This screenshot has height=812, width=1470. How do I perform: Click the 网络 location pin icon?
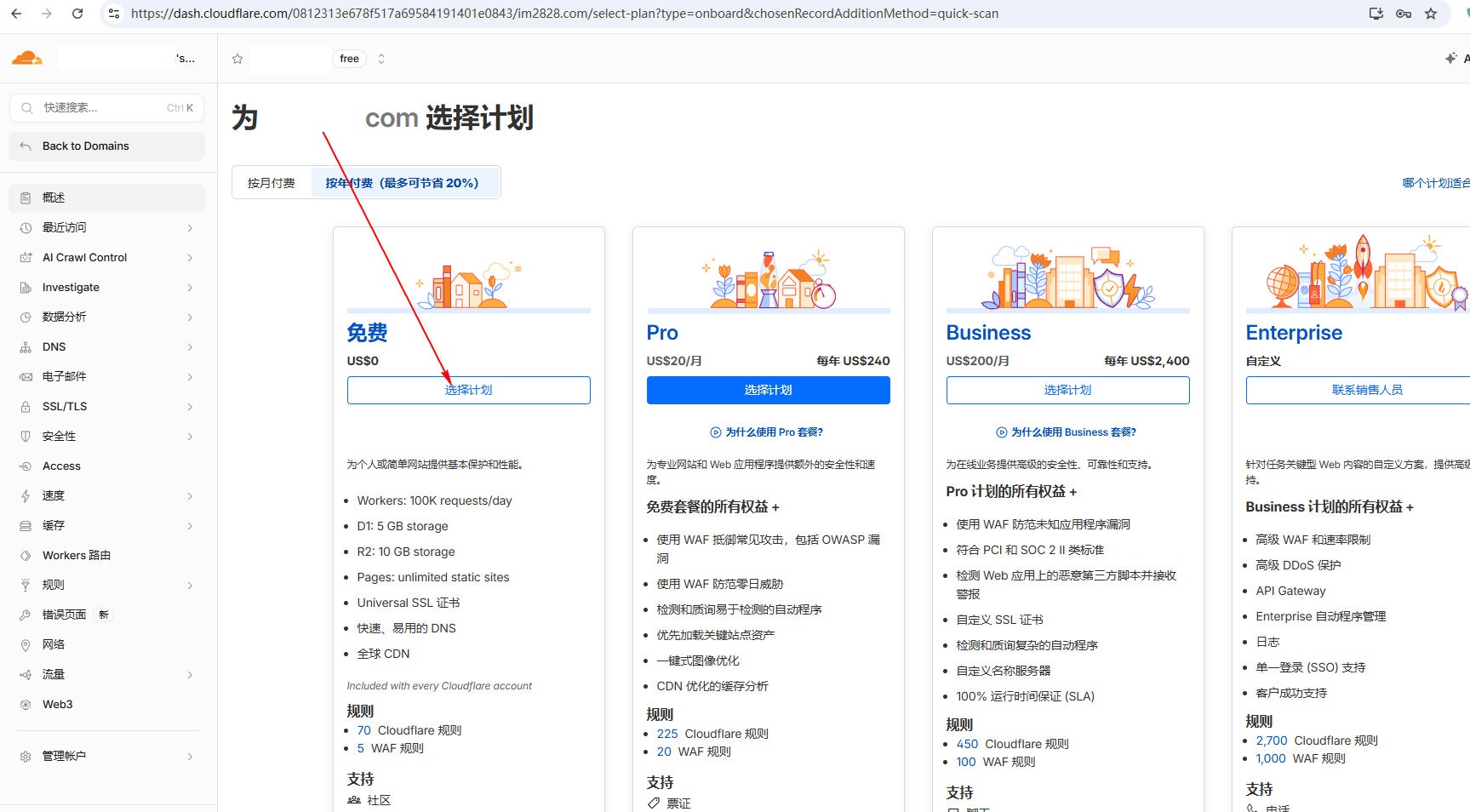26,645
